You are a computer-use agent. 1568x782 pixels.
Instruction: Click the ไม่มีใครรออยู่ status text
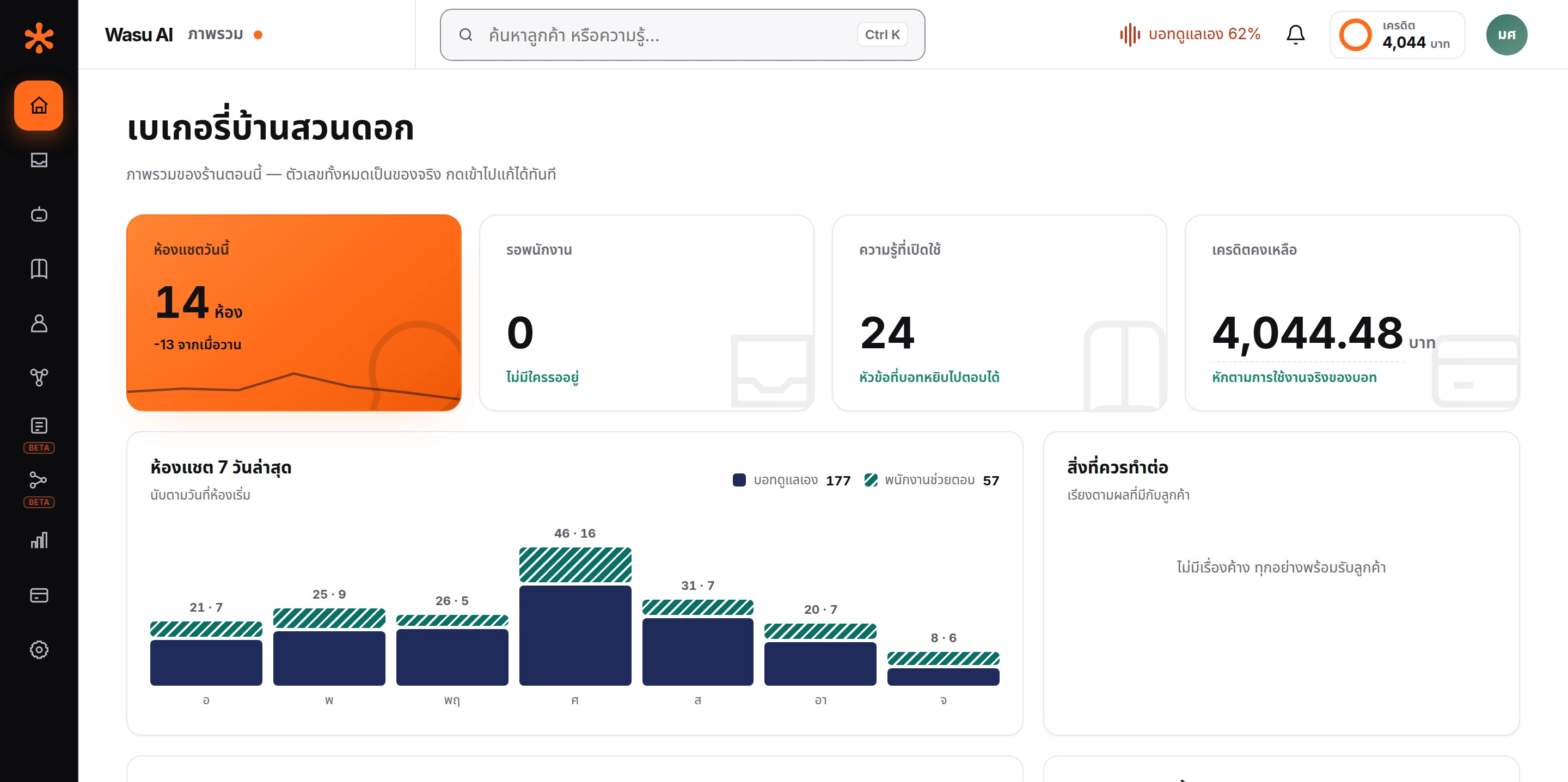[x=542, y=377]
